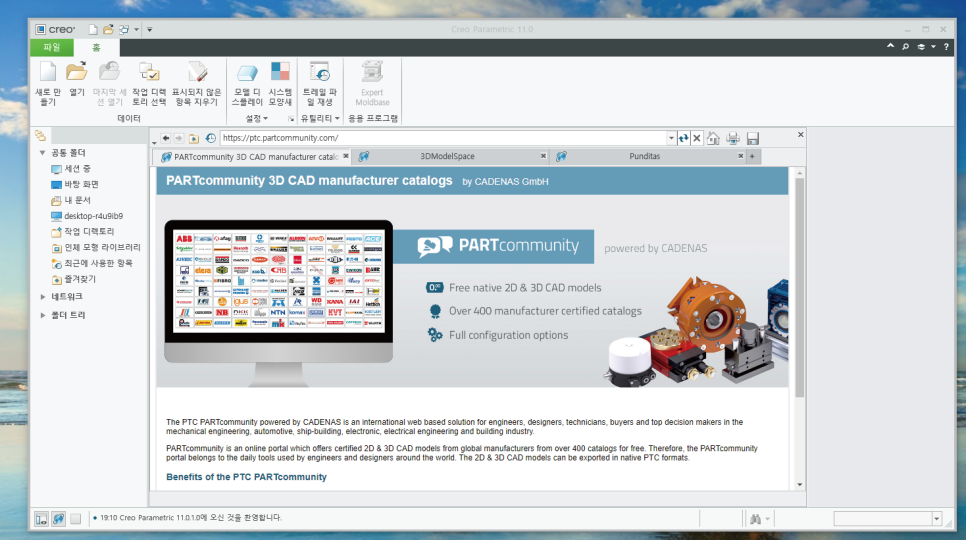Open 내 문서 folder

(71, 200)
